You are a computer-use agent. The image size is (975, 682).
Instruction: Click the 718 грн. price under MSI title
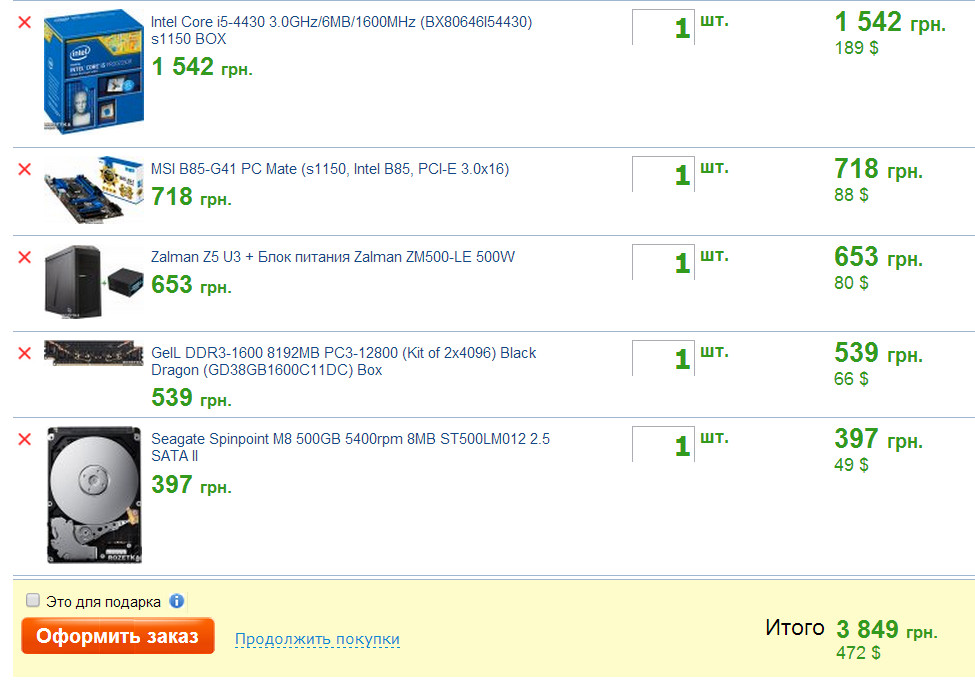click(192, 197)
